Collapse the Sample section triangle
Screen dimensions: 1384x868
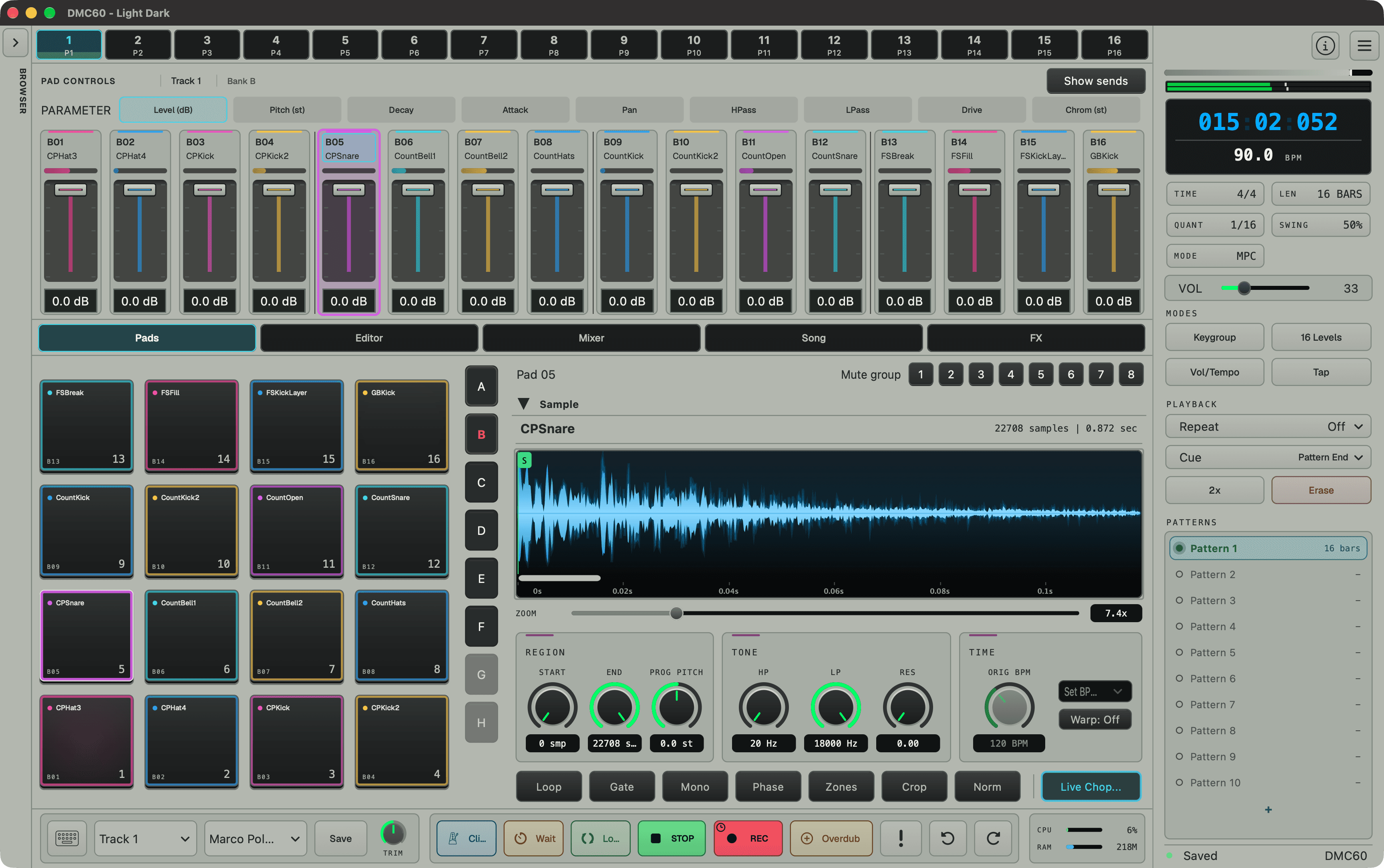coord(523,404)
